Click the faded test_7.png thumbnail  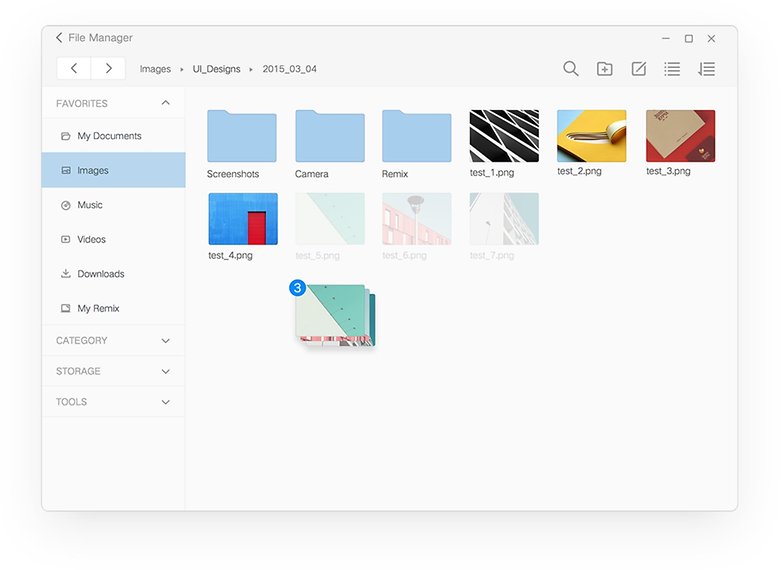click(504, 219)
